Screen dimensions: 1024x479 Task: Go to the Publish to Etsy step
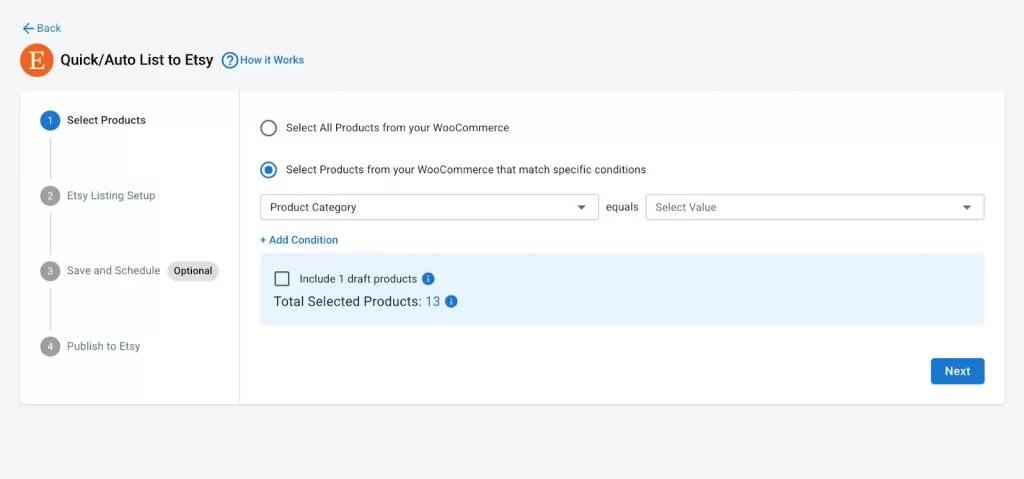pyautogui.click(x=104, y=346)
